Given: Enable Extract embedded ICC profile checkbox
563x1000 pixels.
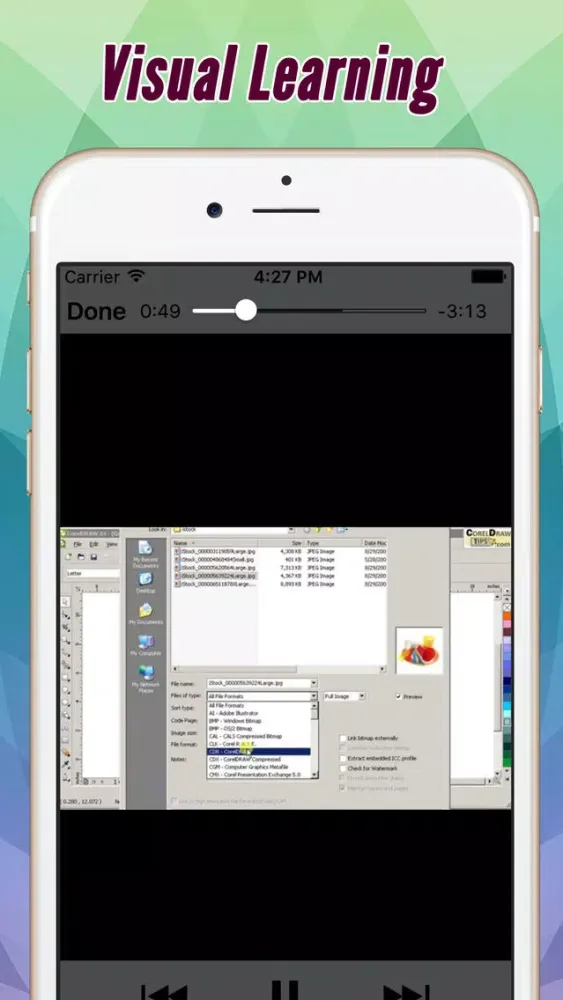Looking at the screenshot, I should (343, 758).
